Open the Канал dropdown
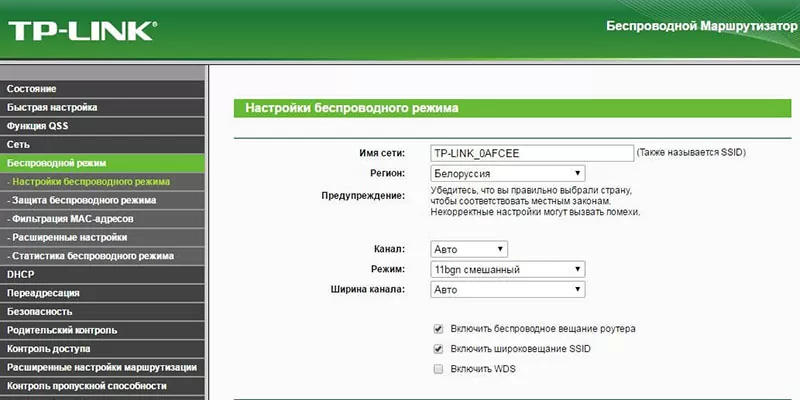The image size is (800, 400). (x=469, y=249)
